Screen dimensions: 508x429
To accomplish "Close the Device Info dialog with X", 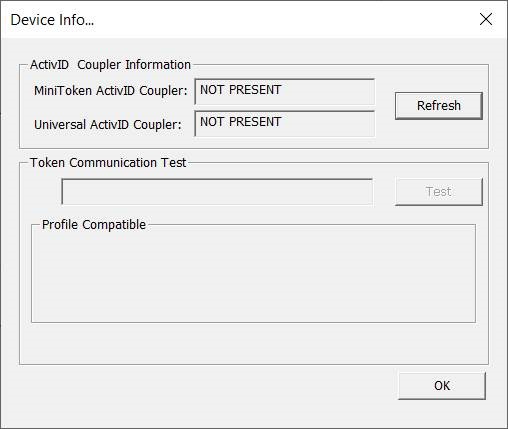I will [x=486, y=19].
